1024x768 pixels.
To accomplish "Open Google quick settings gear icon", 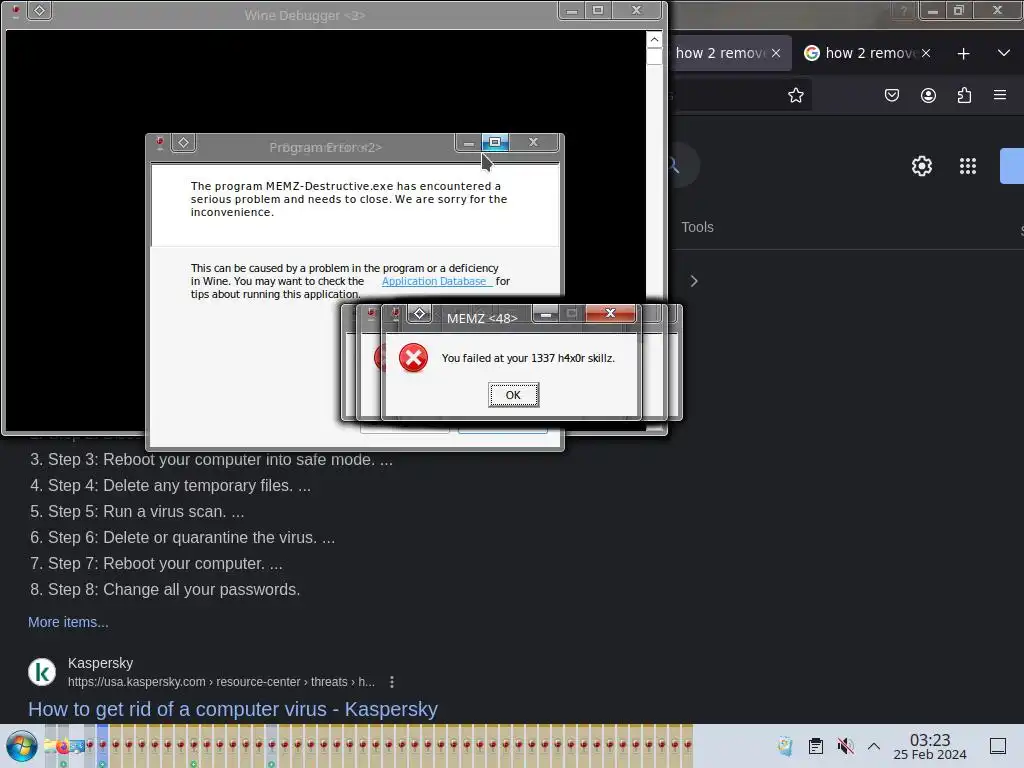I will pos(921,166).
